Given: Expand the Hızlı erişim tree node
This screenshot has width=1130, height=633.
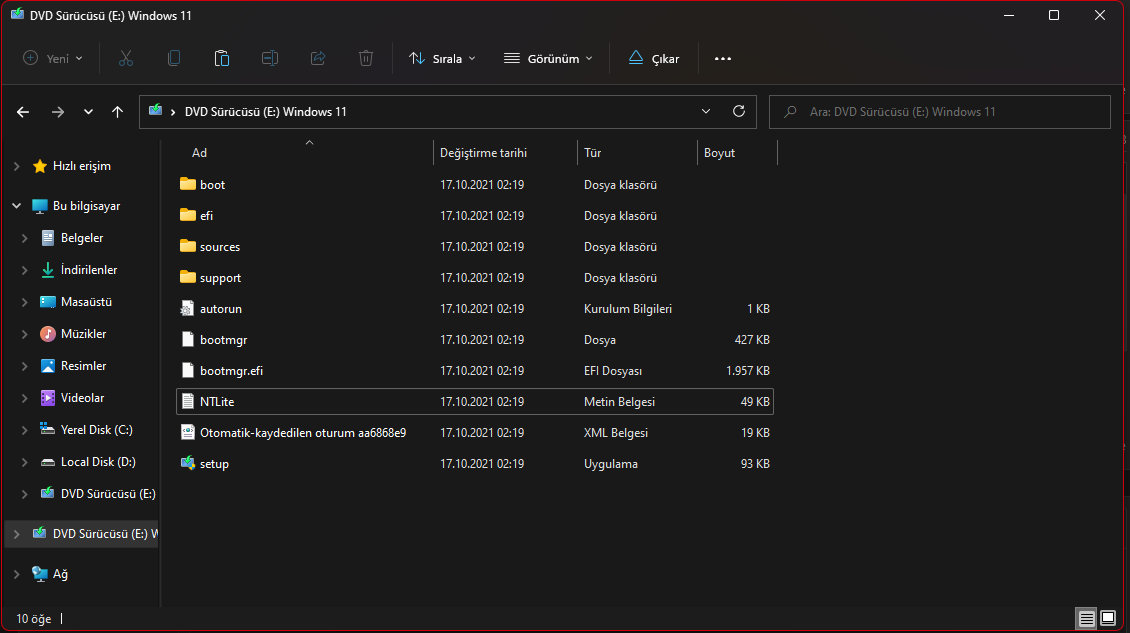Looking at the screenshot, I should click(16, 166).
